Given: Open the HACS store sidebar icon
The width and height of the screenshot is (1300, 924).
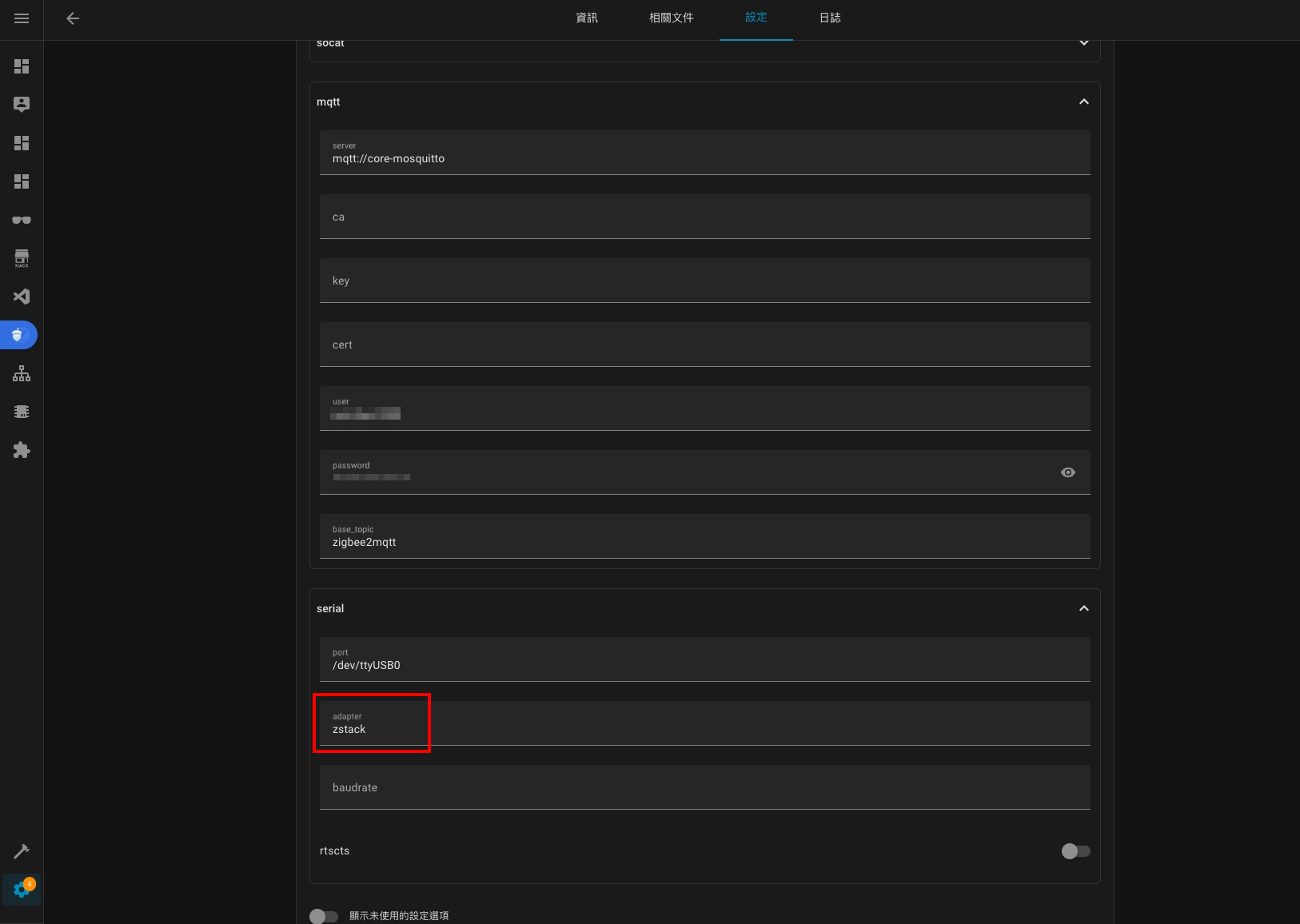Looking at the screenshot, I should [x=22, y=258].
